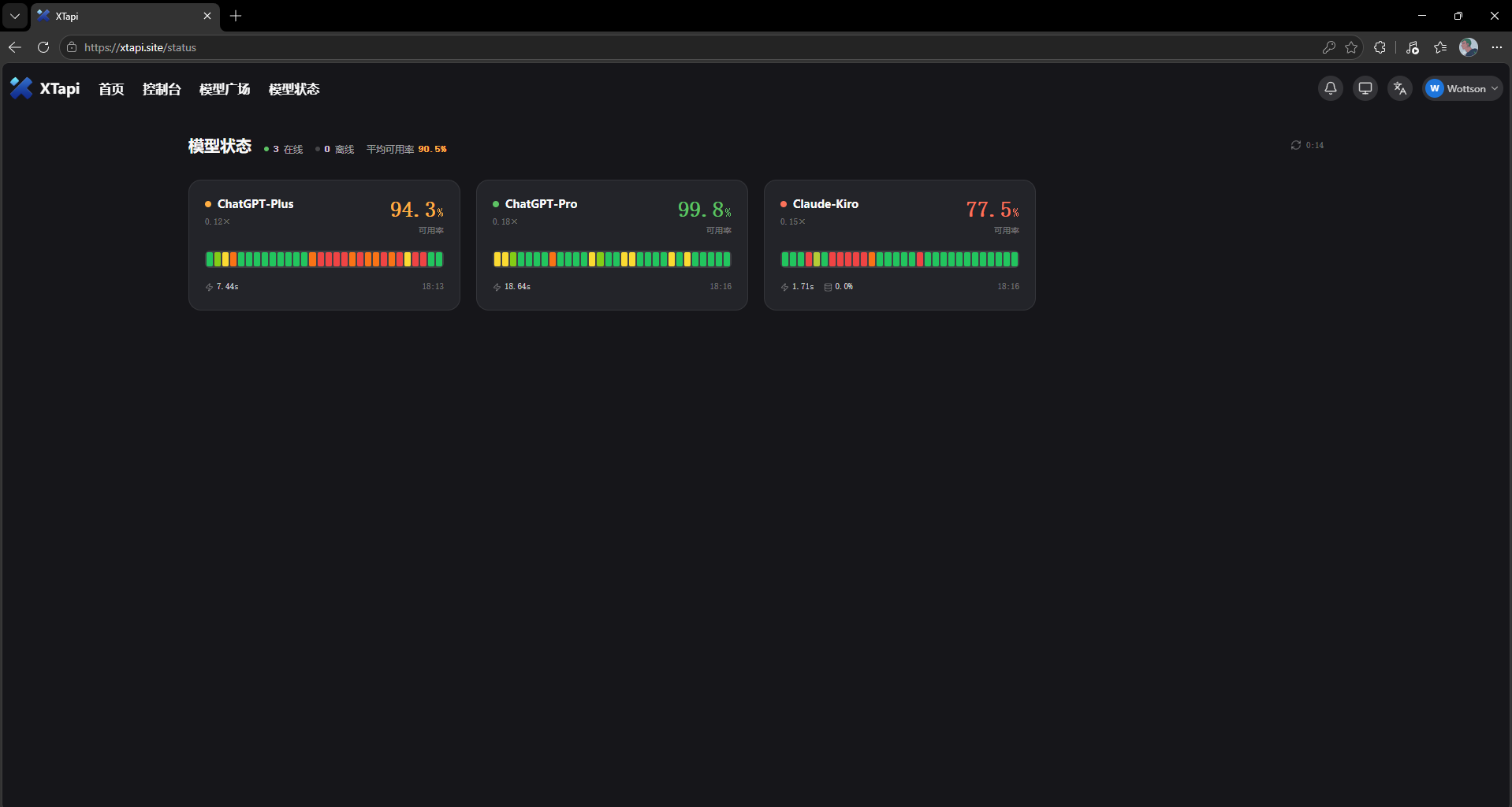1512x807 pixels.
Task: Click the red status dot for Claude-Kiro
Action: click(784, 204)
